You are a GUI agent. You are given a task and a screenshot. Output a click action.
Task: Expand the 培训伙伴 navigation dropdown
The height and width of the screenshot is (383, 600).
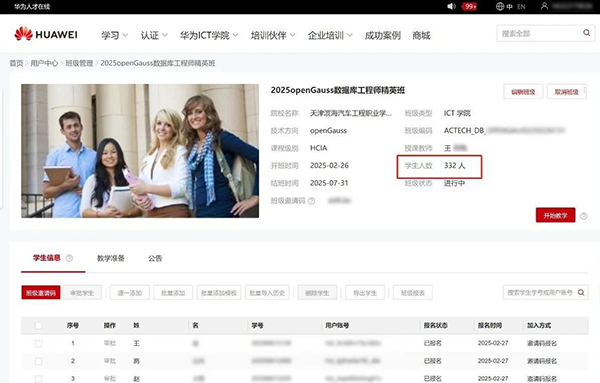point(273,35)
